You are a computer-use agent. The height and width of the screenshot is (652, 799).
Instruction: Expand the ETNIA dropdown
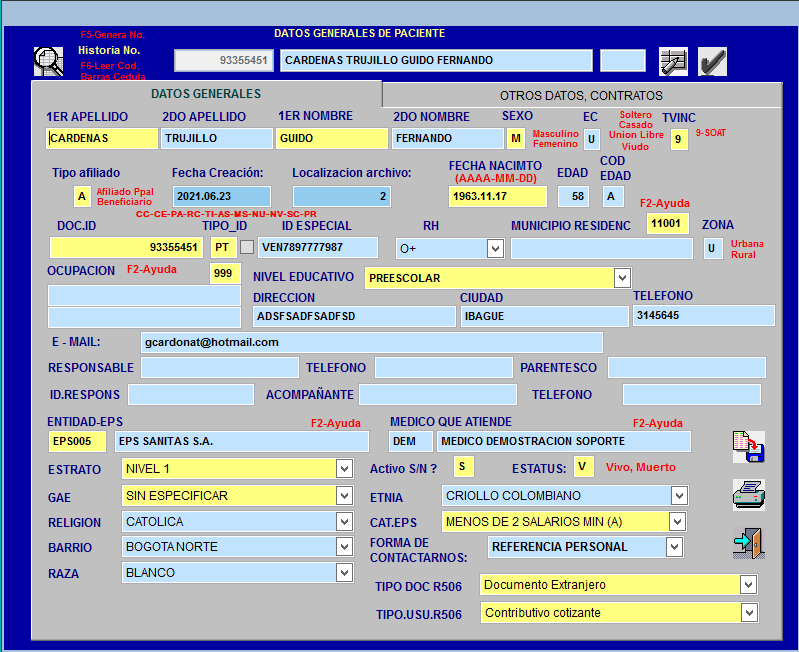(x=679, y=495)
